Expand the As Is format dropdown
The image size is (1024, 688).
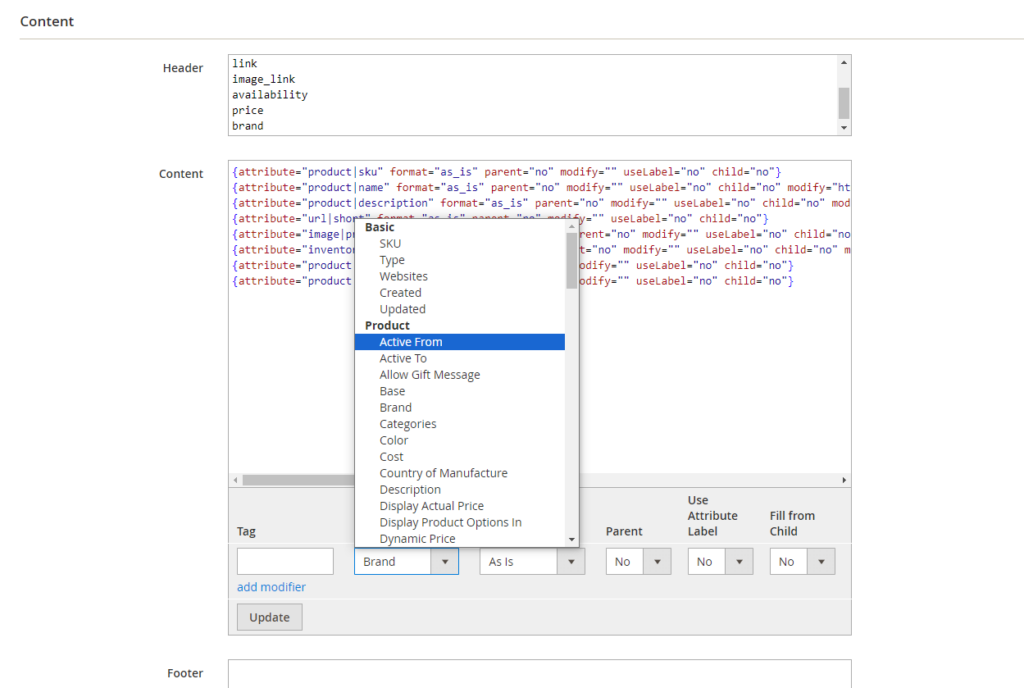click(531, 562)
